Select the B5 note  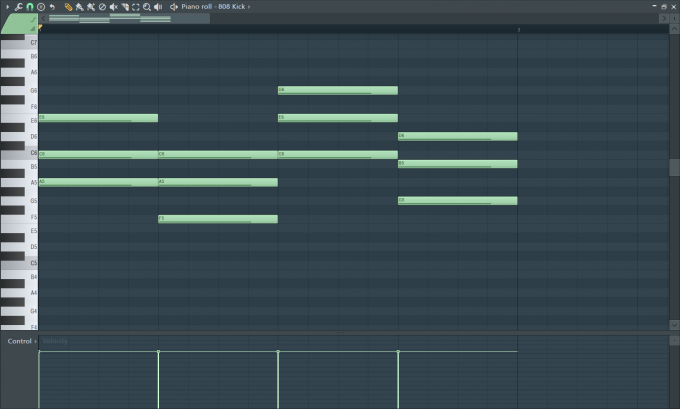(x=458, y=164)
